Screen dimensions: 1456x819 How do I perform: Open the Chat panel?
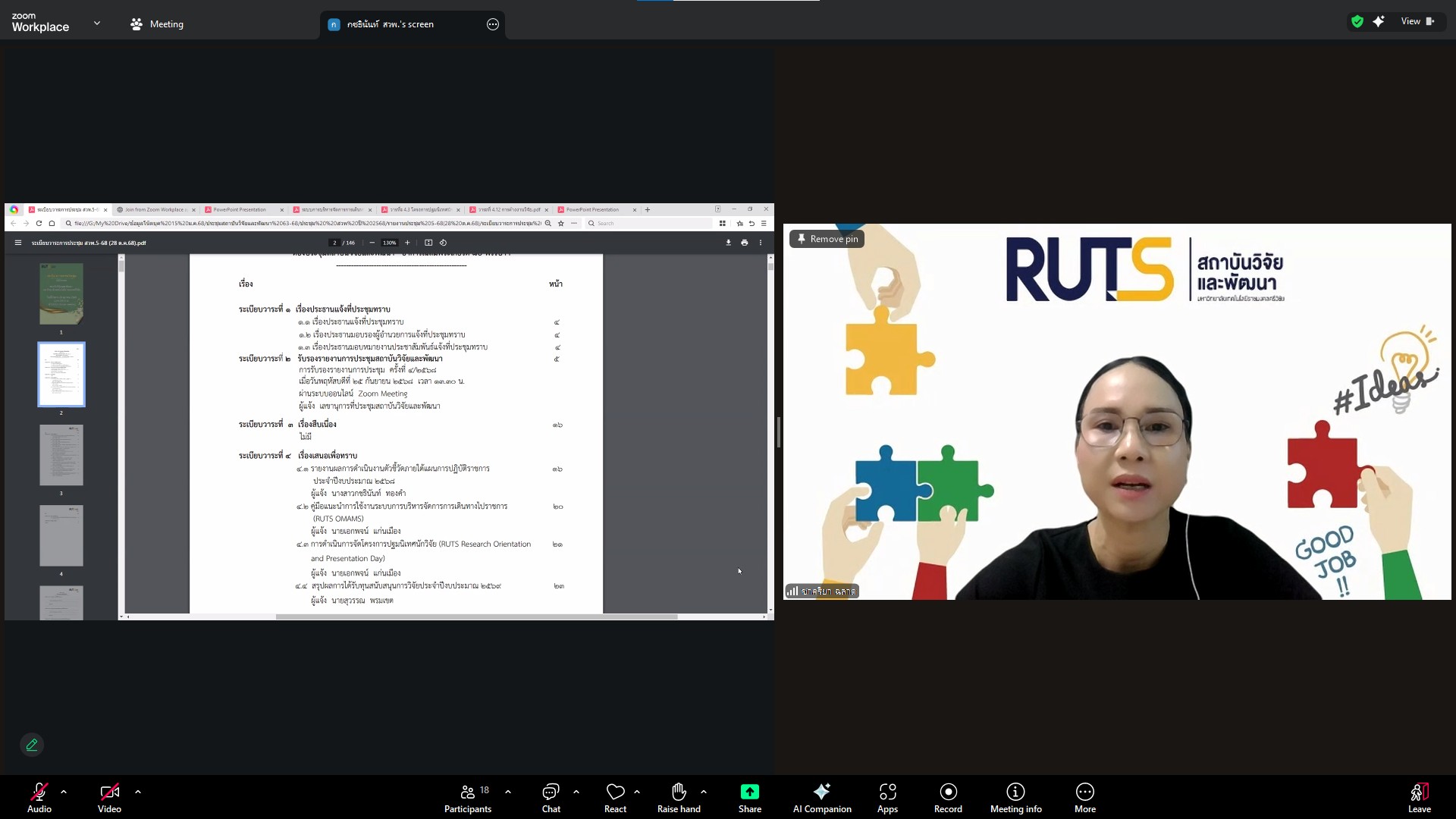pos(551,798)
